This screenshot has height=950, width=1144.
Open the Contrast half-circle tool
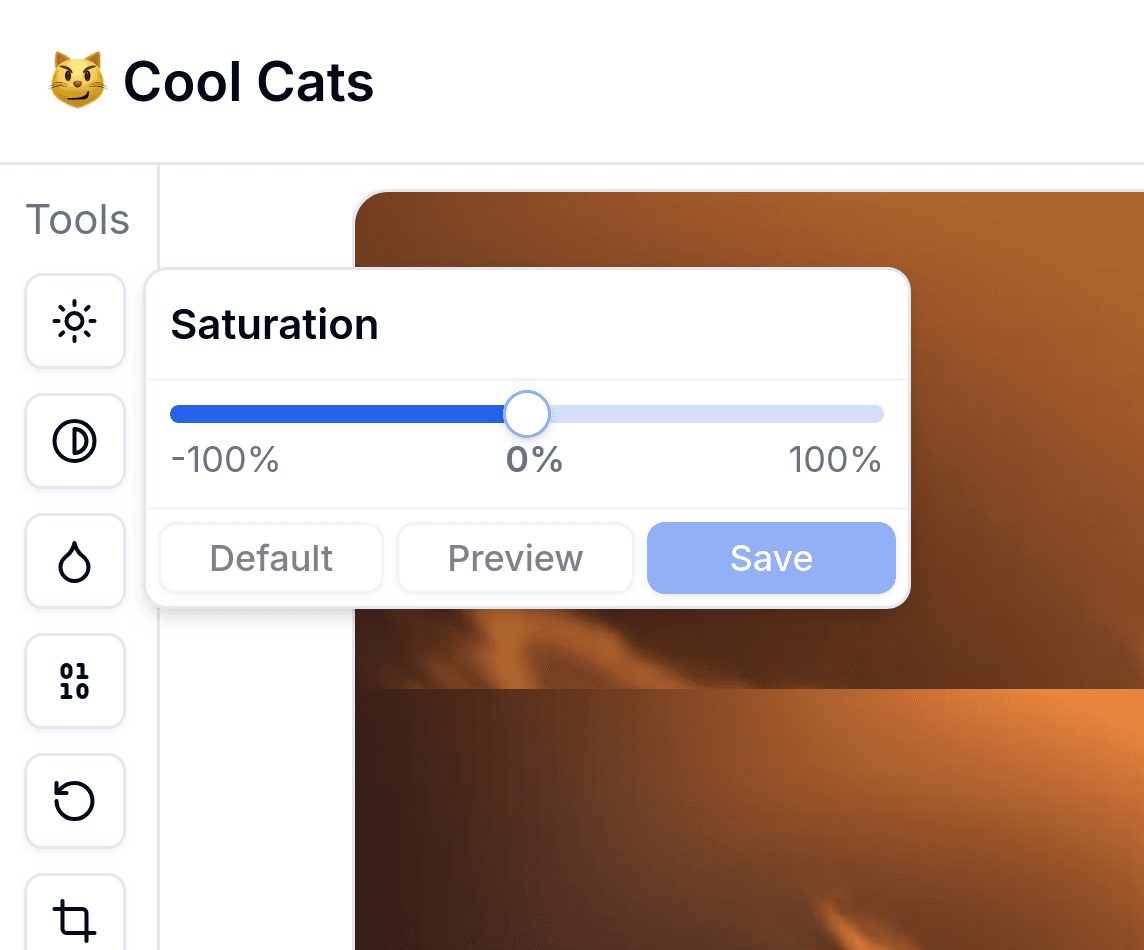pos(75,441)
